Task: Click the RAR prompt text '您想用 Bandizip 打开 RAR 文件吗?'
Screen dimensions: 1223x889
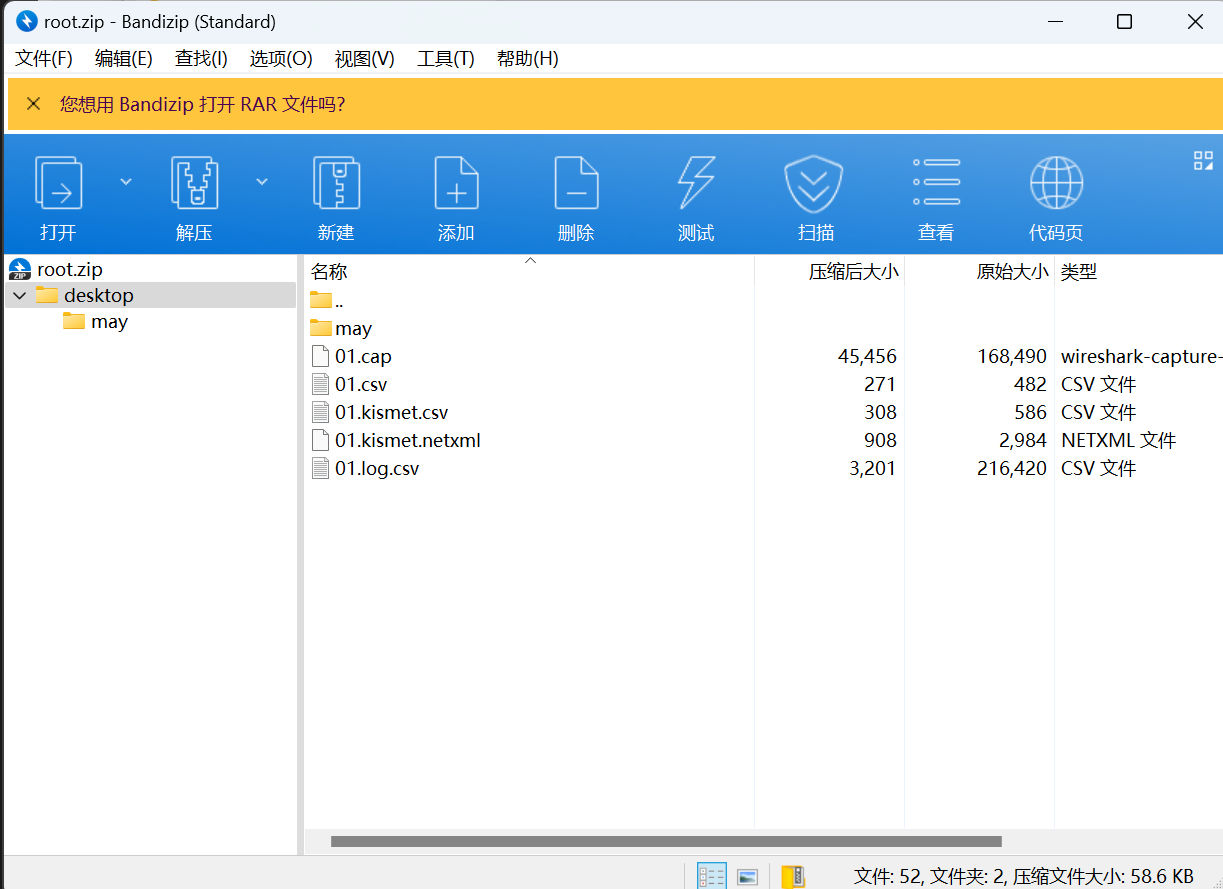Action: point(203,104)
